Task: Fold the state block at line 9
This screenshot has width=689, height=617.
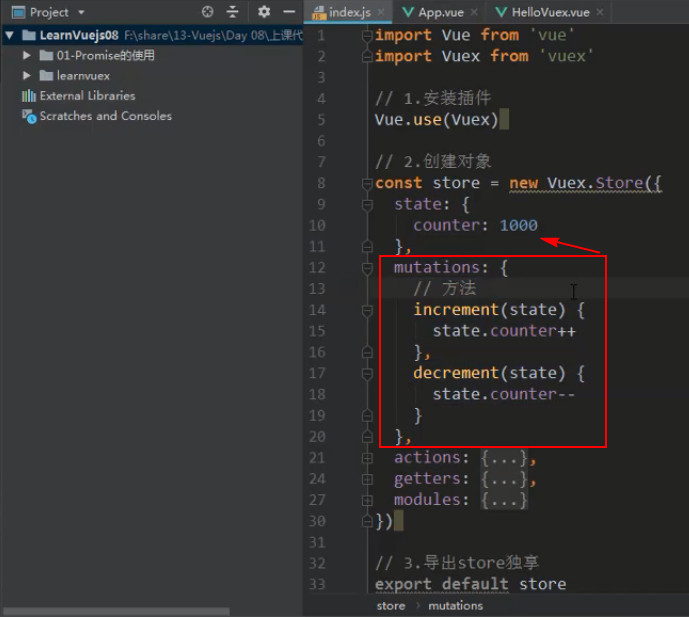Action: pyautogui.click(x=367, y=204)
